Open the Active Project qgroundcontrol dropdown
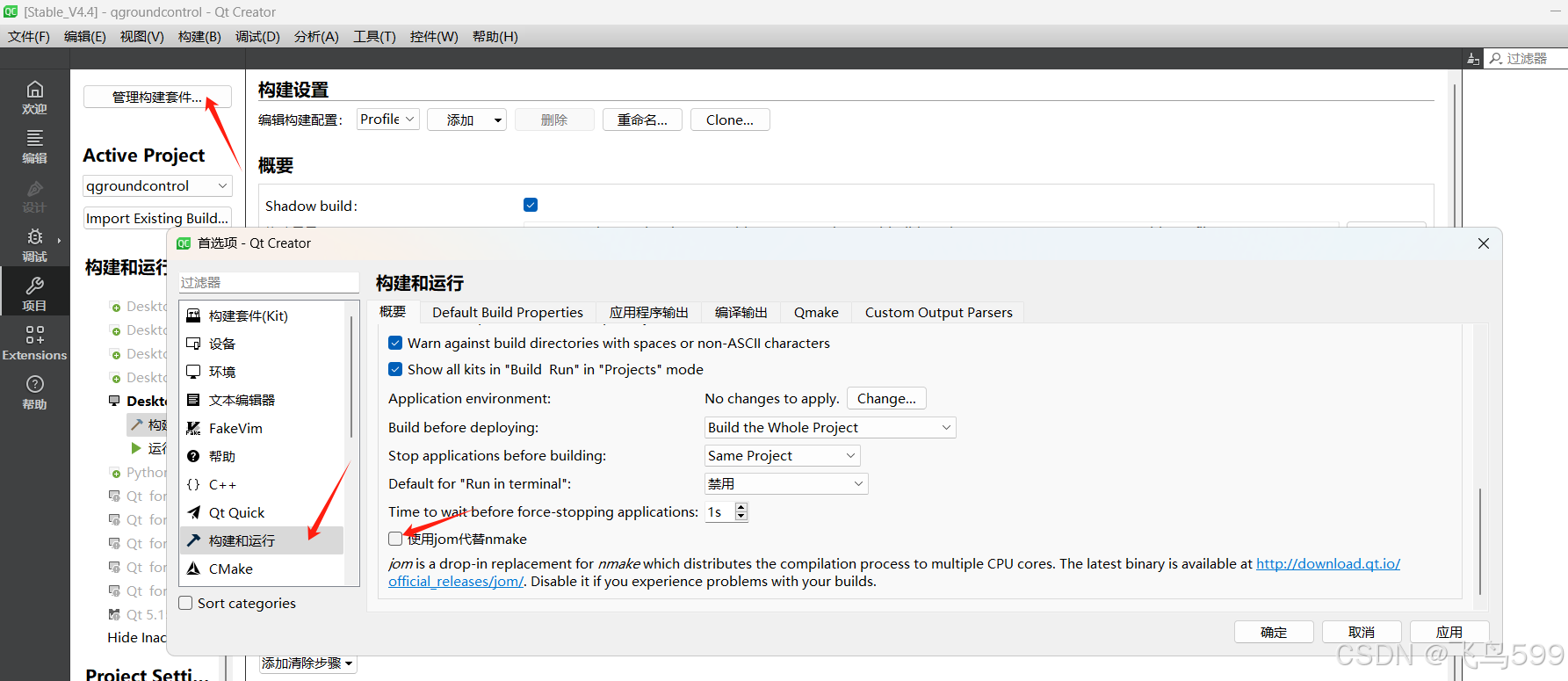The width and height of the screenshot is (1568, 681). point(157,185)
